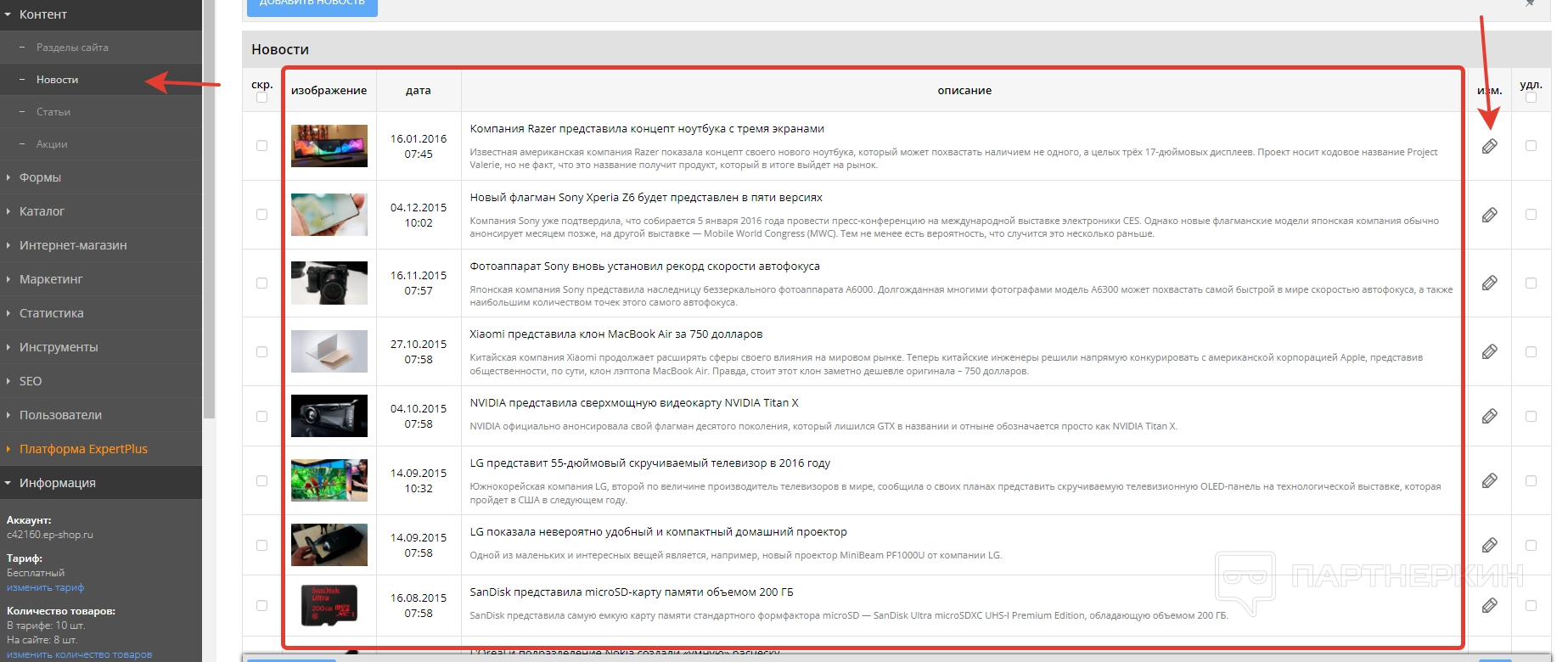
Task: Click the edit pencil for NVIDIA Titan X news
Action: (1489, 416)
